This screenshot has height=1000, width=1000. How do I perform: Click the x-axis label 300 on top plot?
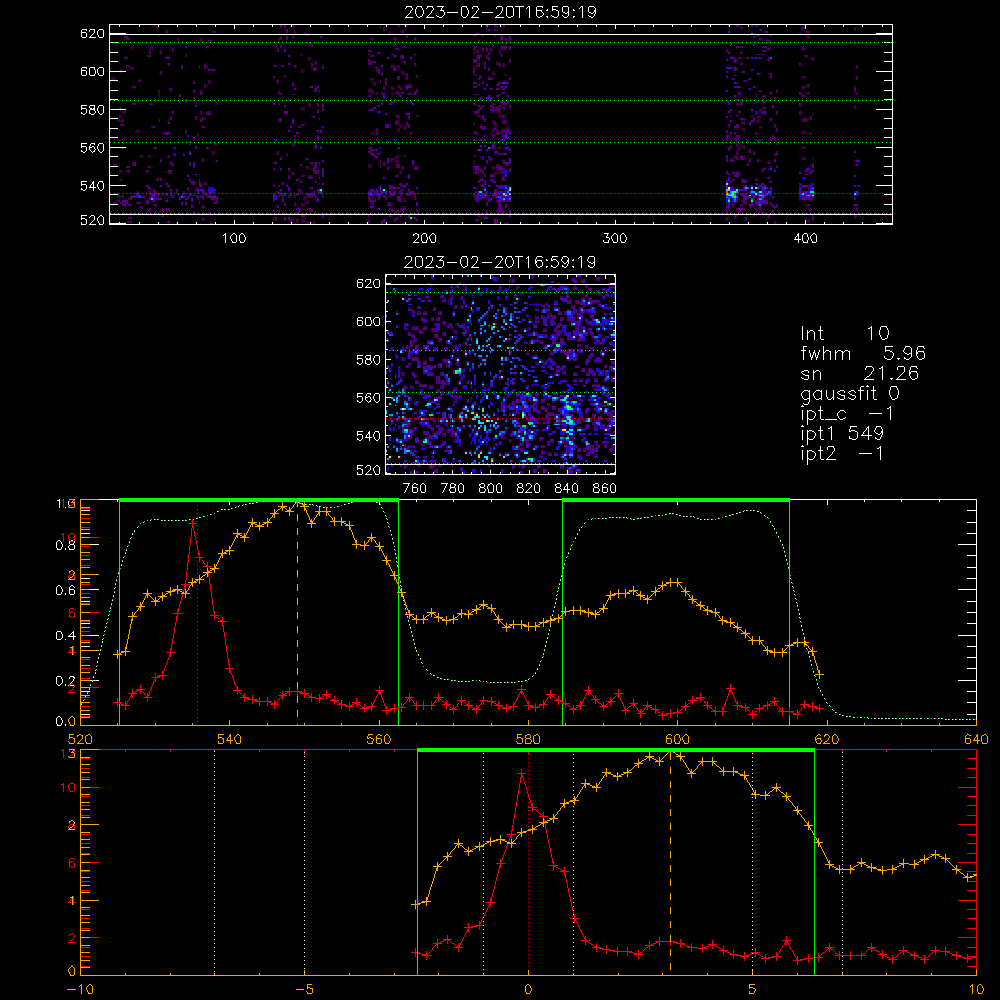coord(615,239)
